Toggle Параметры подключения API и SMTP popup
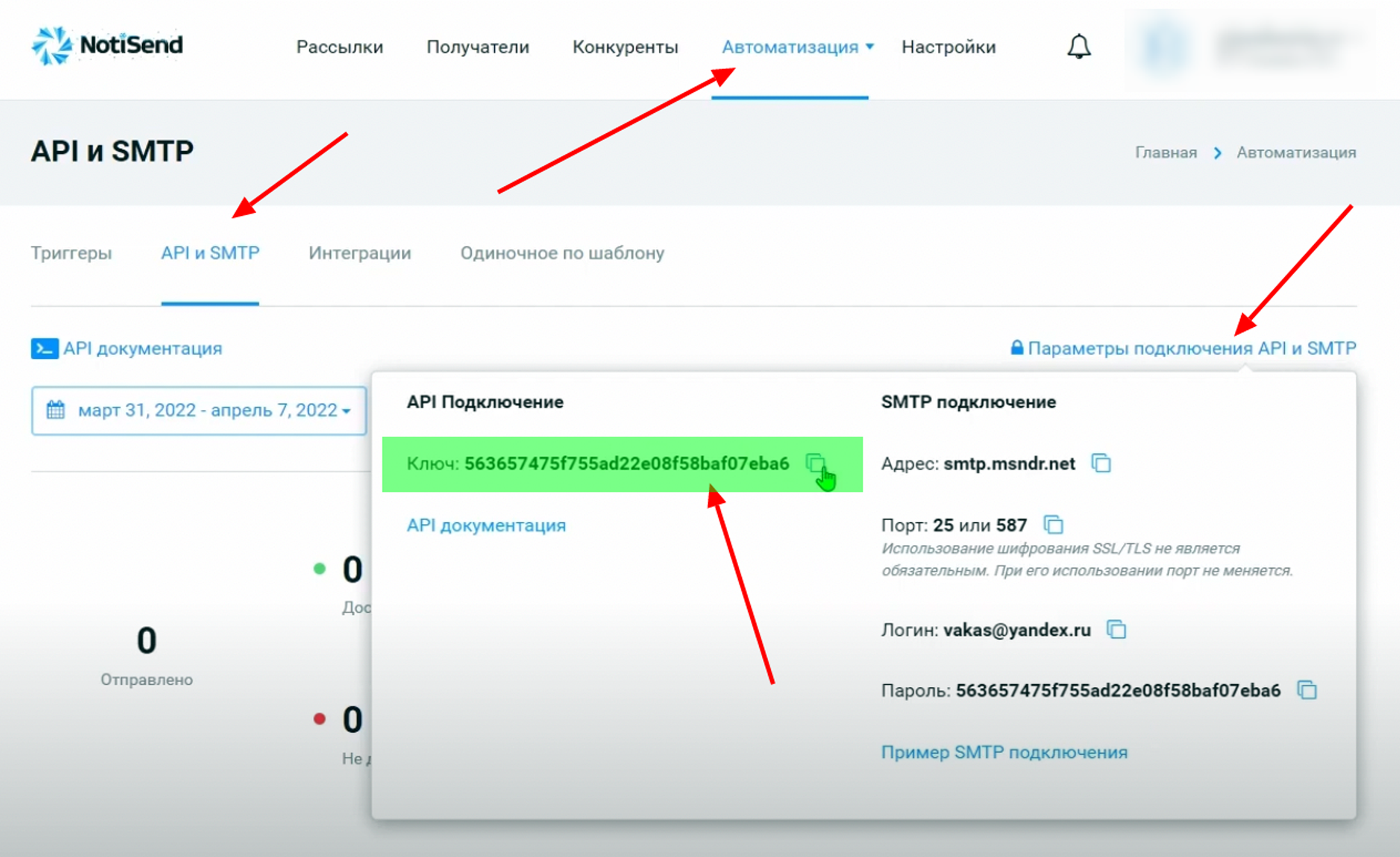The width and height of the screenshot is (1400, 857). 1191,348
